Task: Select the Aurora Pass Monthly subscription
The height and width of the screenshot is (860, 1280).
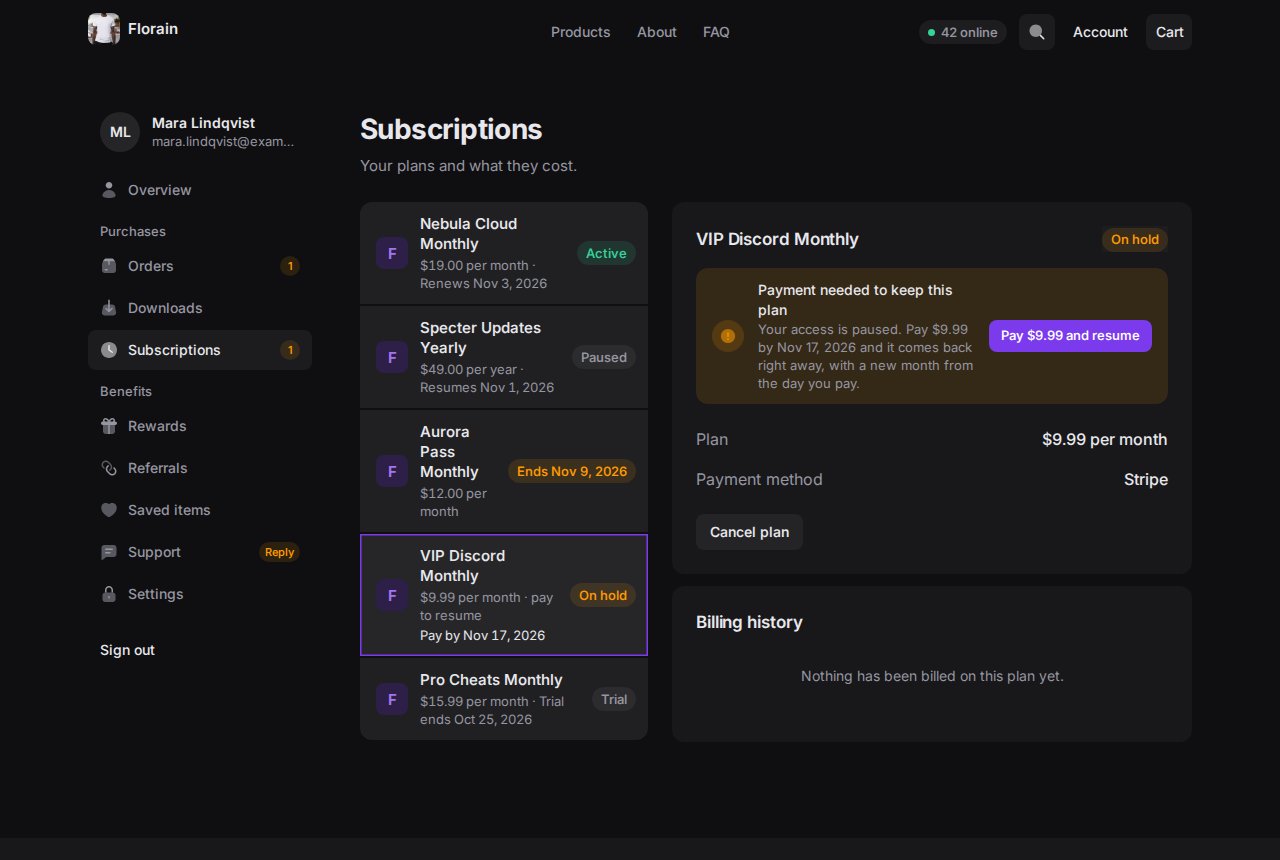Action: pos(504,471)
